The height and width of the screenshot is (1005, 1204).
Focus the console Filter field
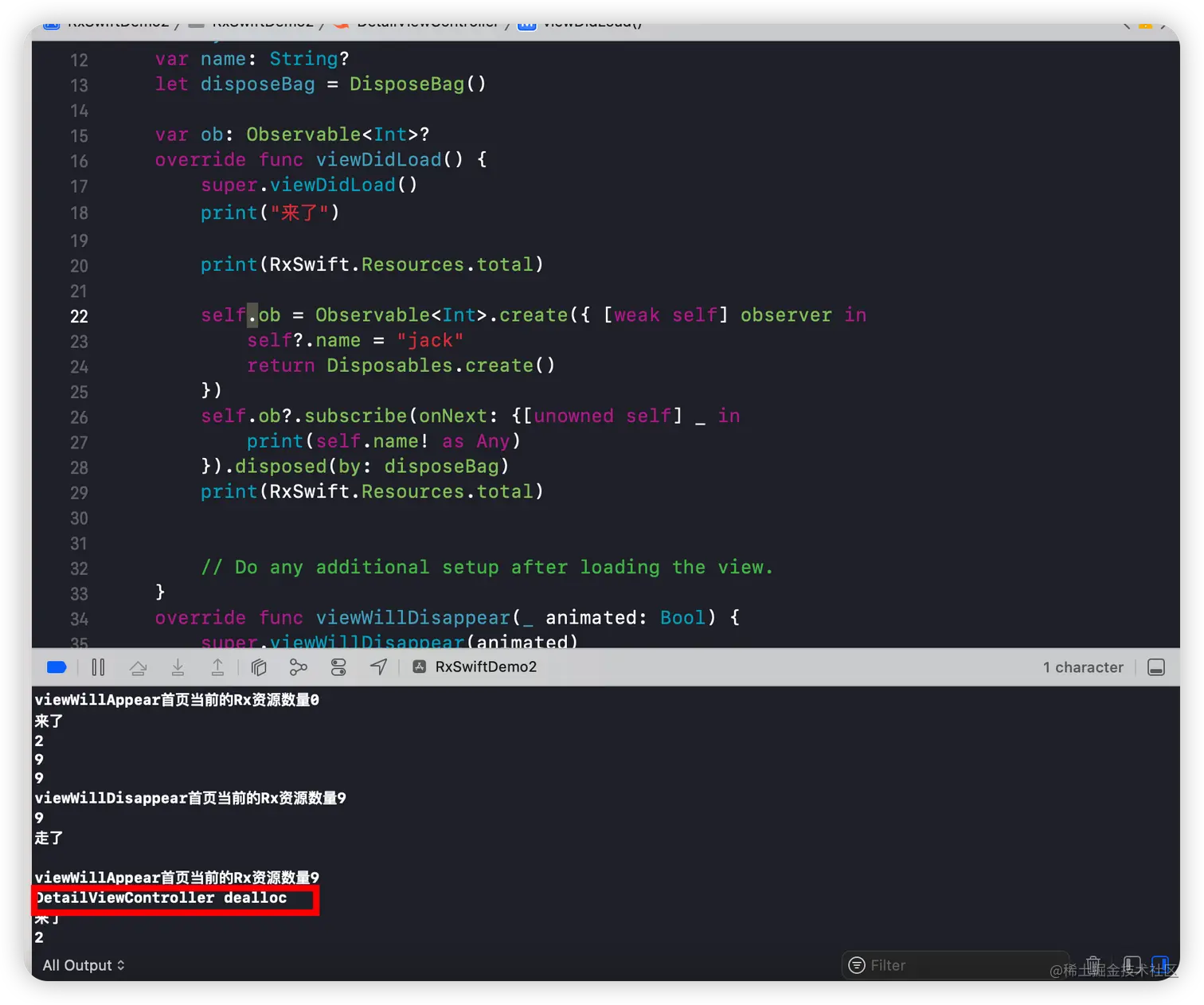click(956, 965)
